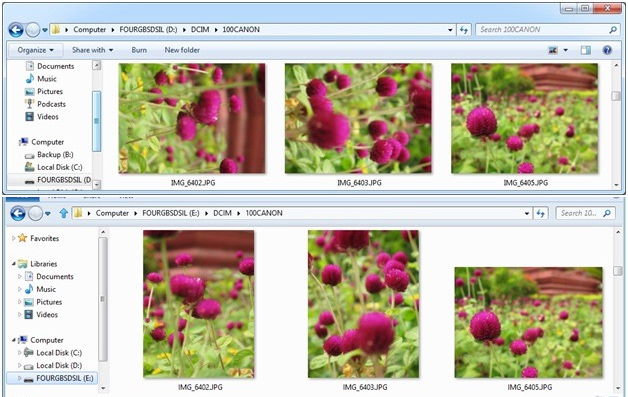Select Local Disk (C:) in bottom window

(x=53, y=353)
